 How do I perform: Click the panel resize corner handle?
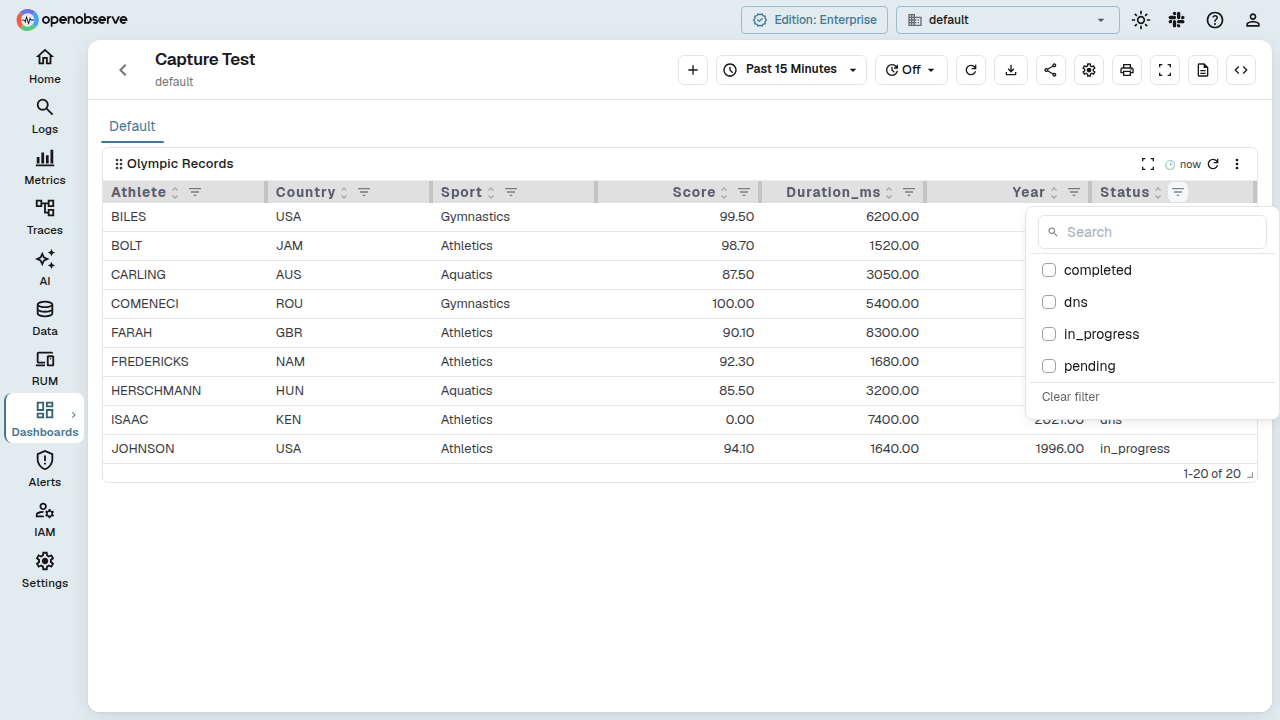(x=1250, y=476)
